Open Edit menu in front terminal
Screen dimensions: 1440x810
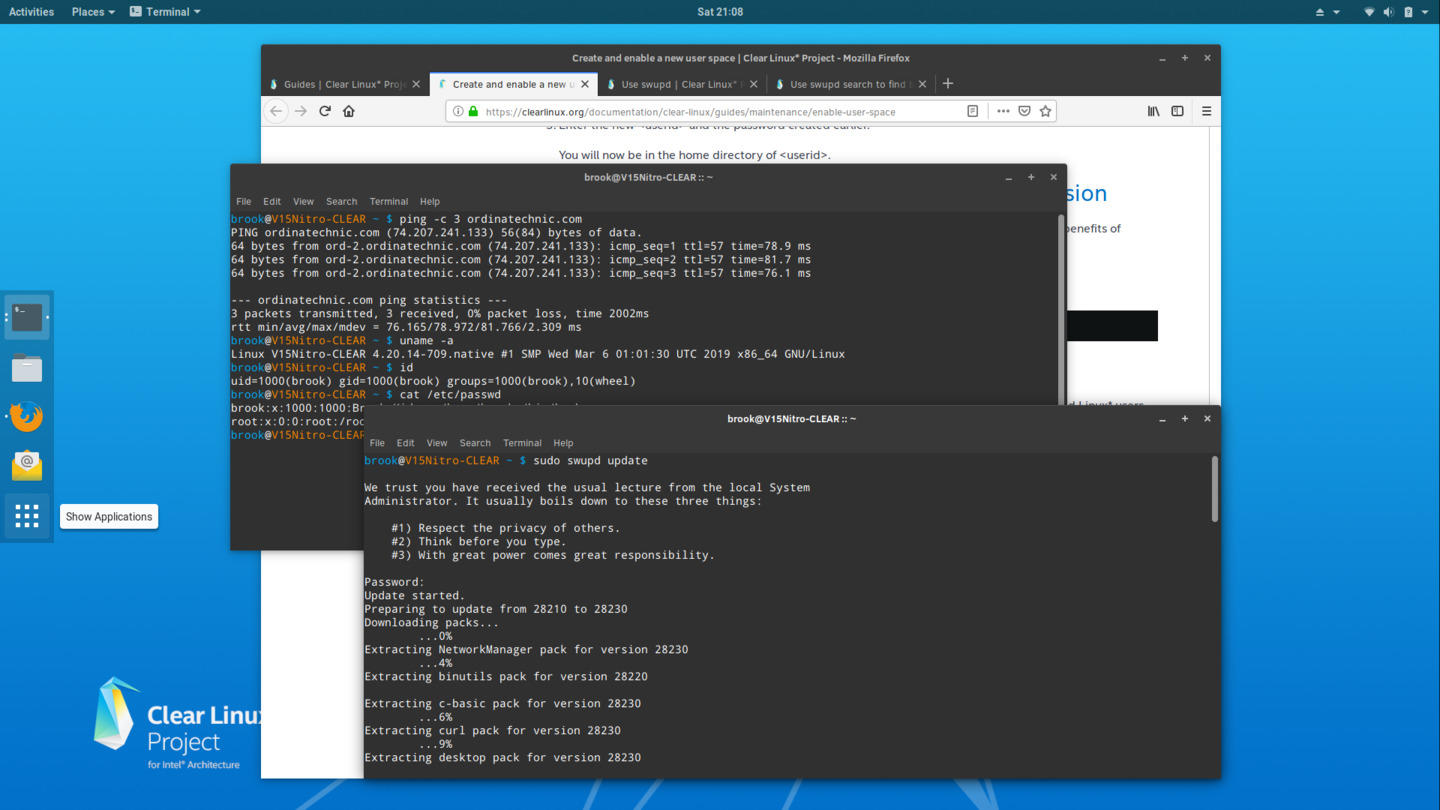pos(405,443)
